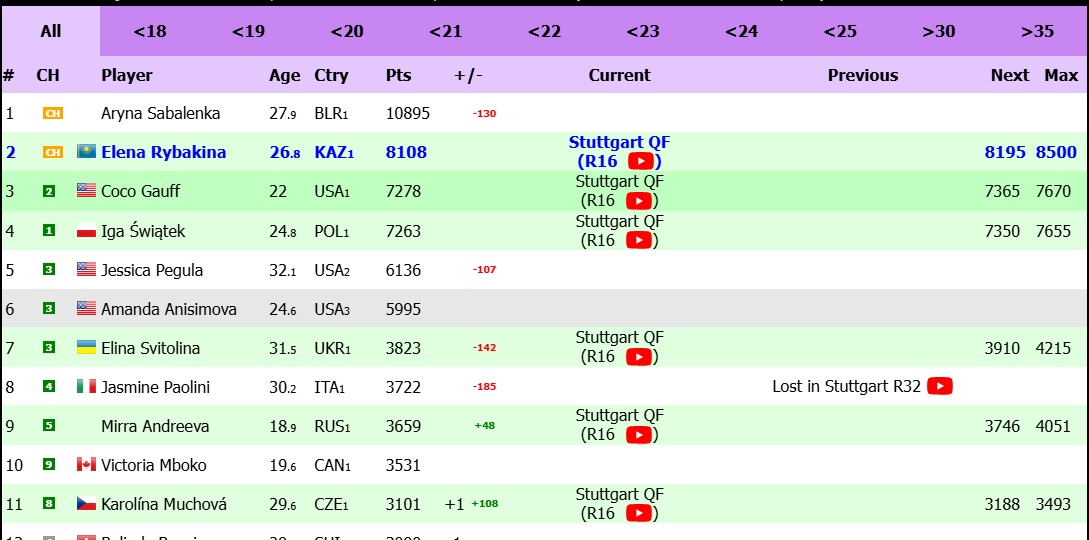Click the Amanda Anisimova name link
The height and width of the screenshot is (540, 1089).
click(169, 309)
